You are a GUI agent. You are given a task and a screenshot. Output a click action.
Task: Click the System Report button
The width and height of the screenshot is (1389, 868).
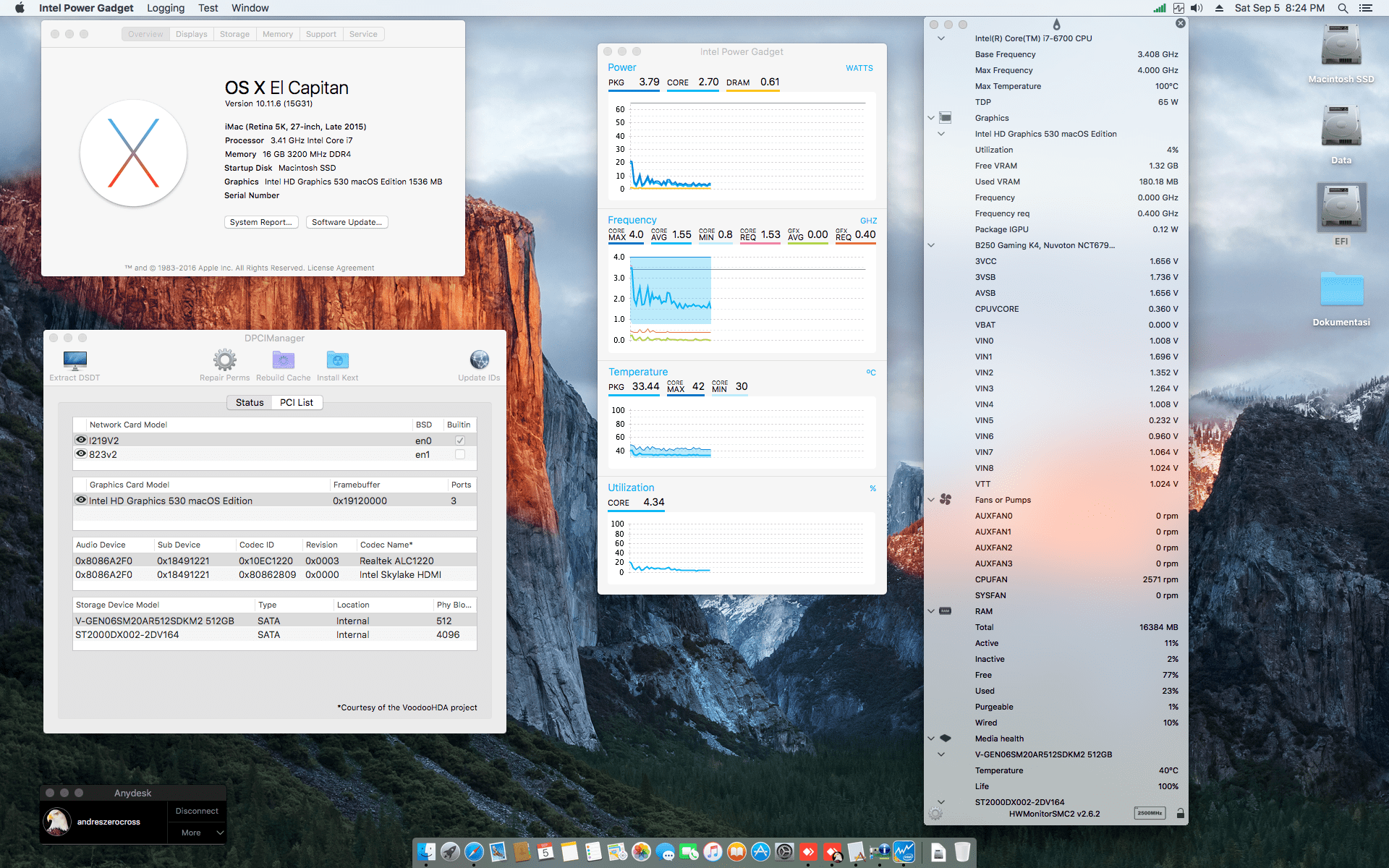(x=261, y=222)
